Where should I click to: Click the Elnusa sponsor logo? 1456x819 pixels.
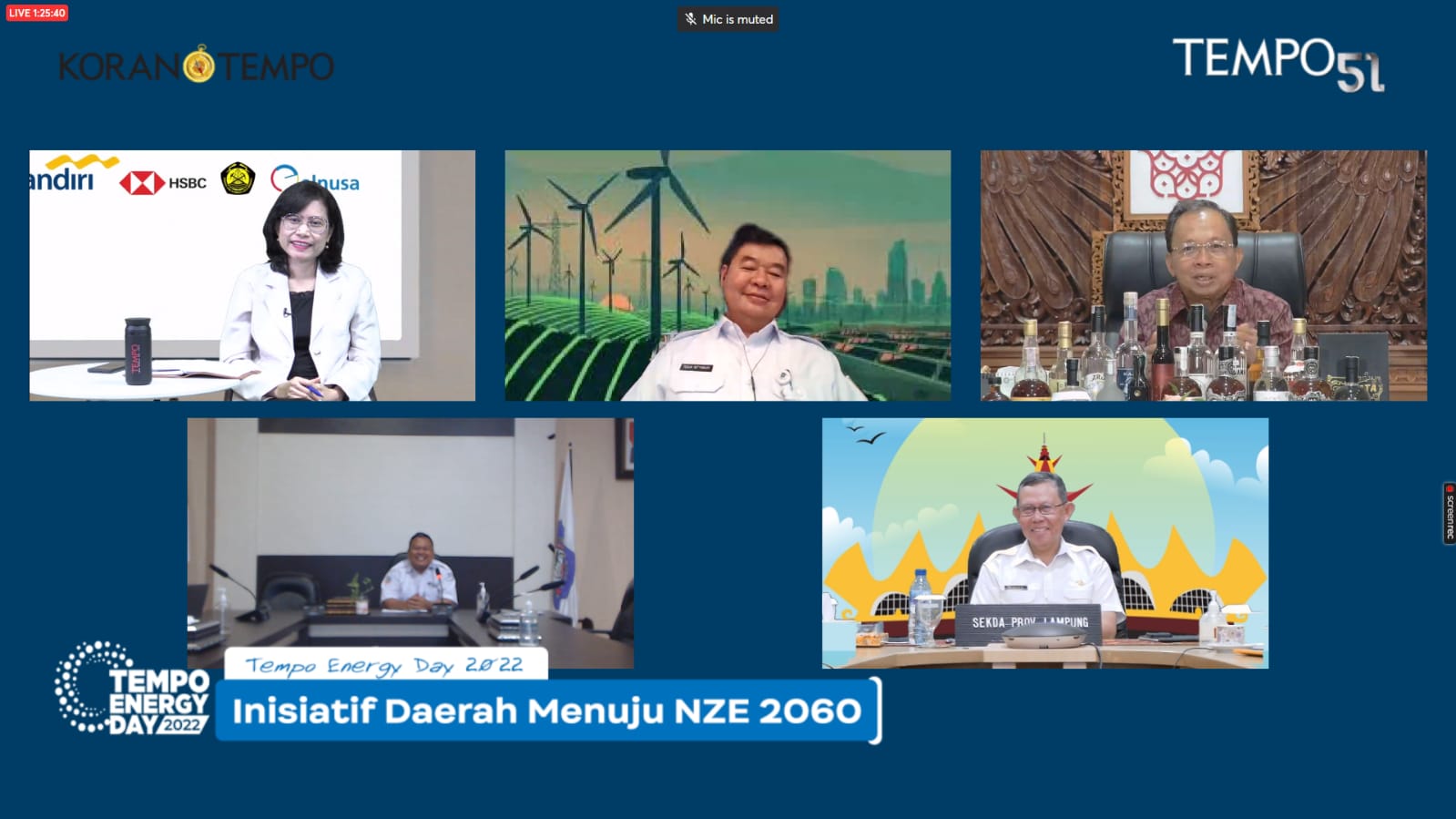(315, 179)
